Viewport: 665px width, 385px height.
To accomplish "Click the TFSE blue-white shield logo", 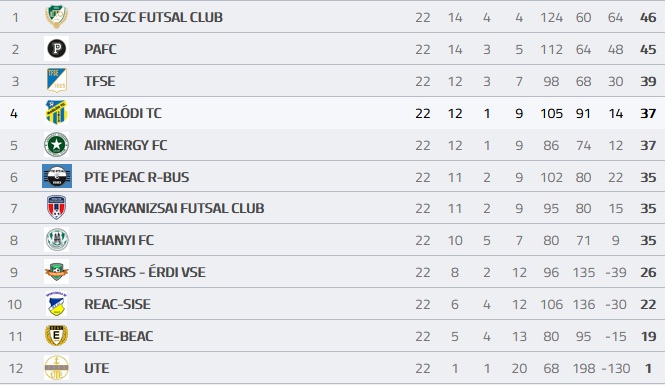I will [56, 81].
